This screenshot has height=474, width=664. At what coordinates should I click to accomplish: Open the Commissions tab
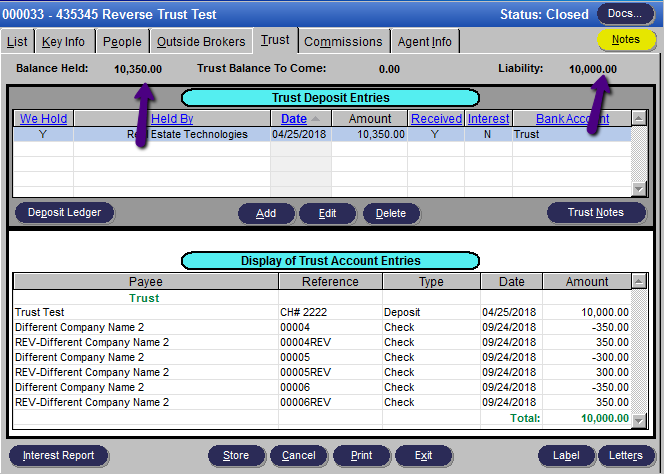[x=343, y=42]
